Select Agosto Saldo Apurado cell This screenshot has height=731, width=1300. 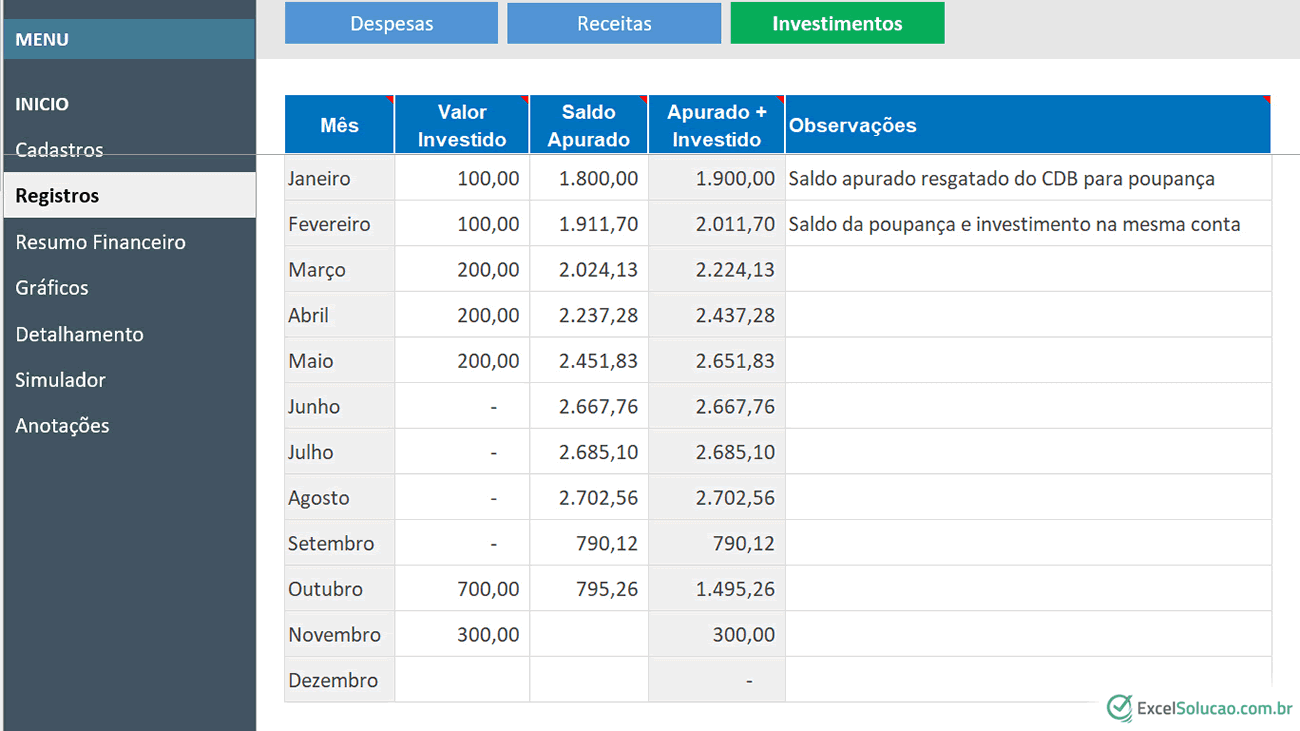pos(589,497)
